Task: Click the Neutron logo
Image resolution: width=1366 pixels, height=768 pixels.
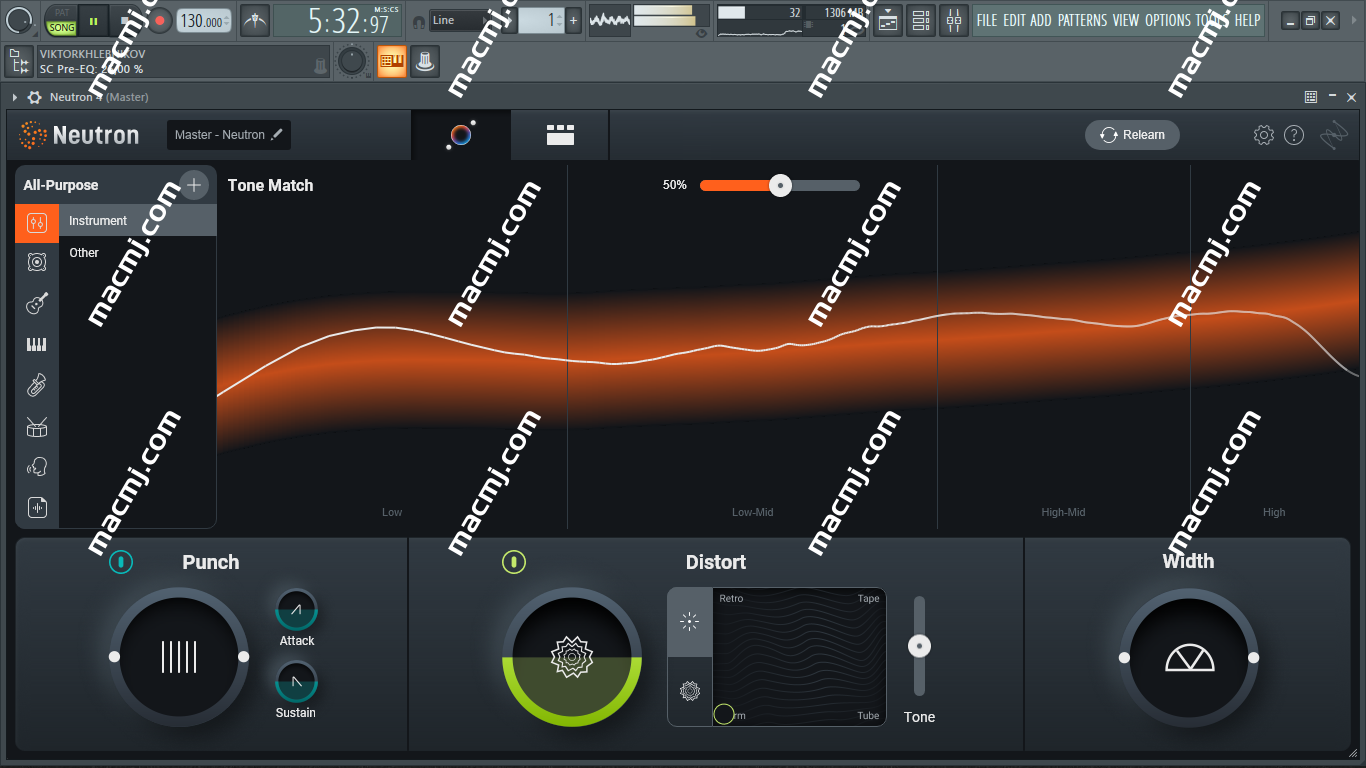Action: (80, 134)
